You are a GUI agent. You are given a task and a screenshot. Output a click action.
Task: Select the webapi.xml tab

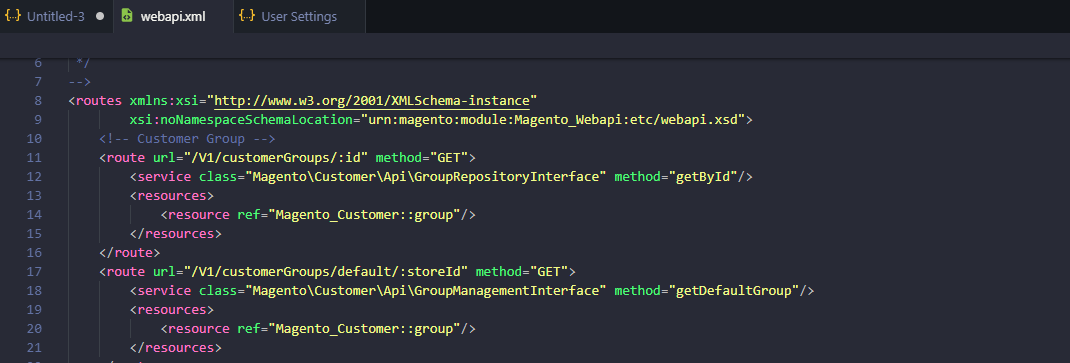pyautogui.click(x=174, y=16)
